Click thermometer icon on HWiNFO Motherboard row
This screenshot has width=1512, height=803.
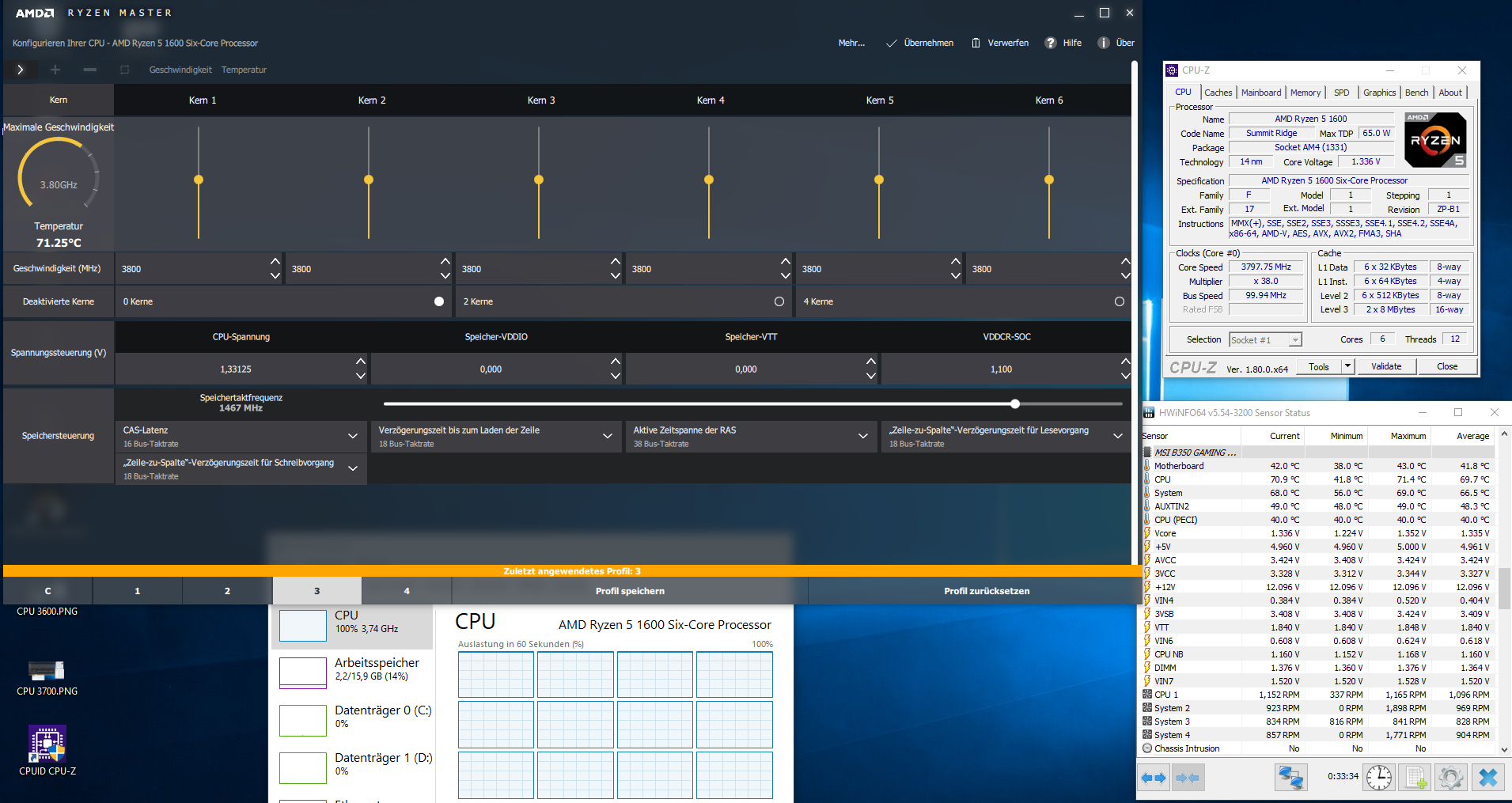tap(1147, 466)
